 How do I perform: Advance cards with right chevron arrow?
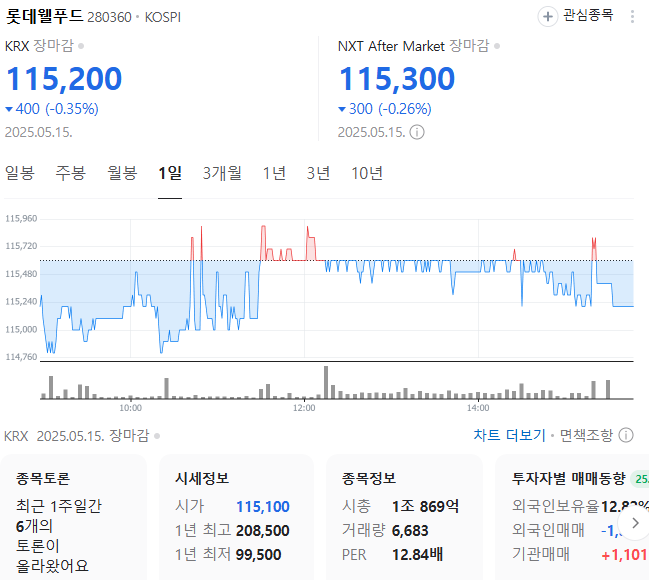pyautogui.click(x=635, y=523)
